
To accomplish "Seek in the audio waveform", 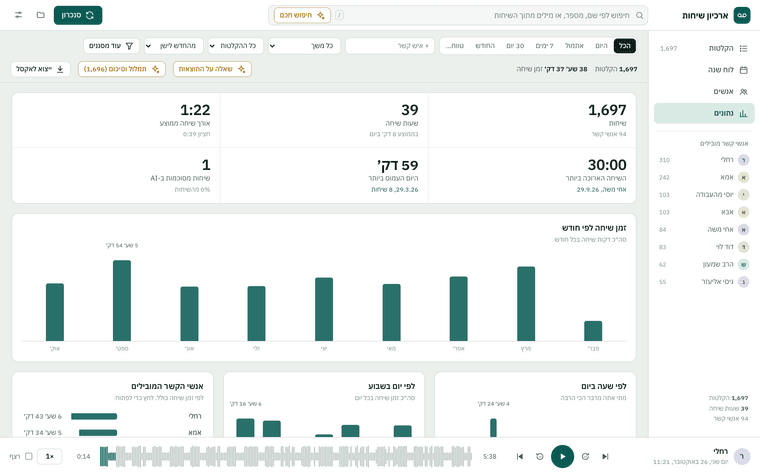I will [285, 457].
